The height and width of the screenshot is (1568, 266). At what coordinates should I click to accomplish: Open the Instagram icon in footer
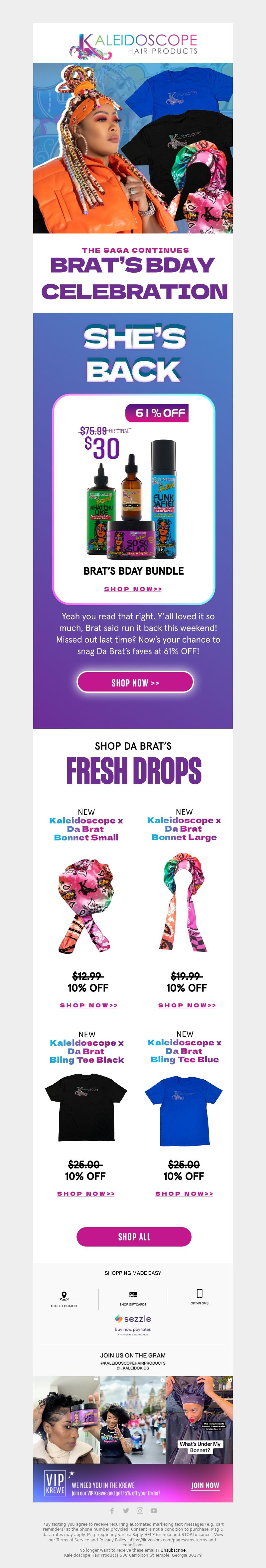click(x=140, y=1510)
